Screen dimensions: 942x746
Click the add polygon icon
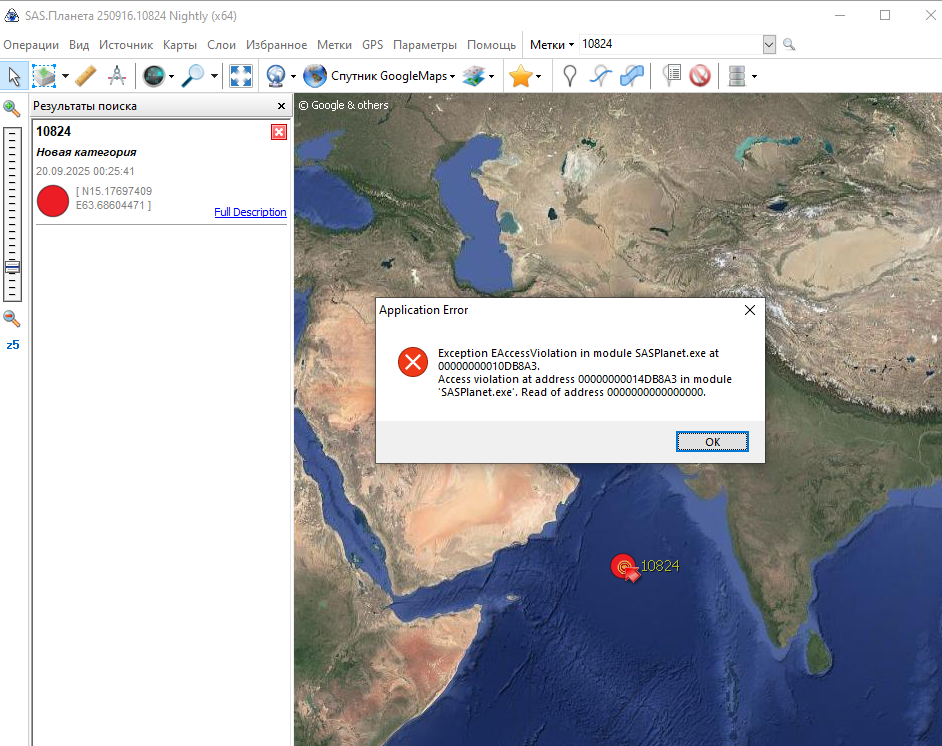631,76
